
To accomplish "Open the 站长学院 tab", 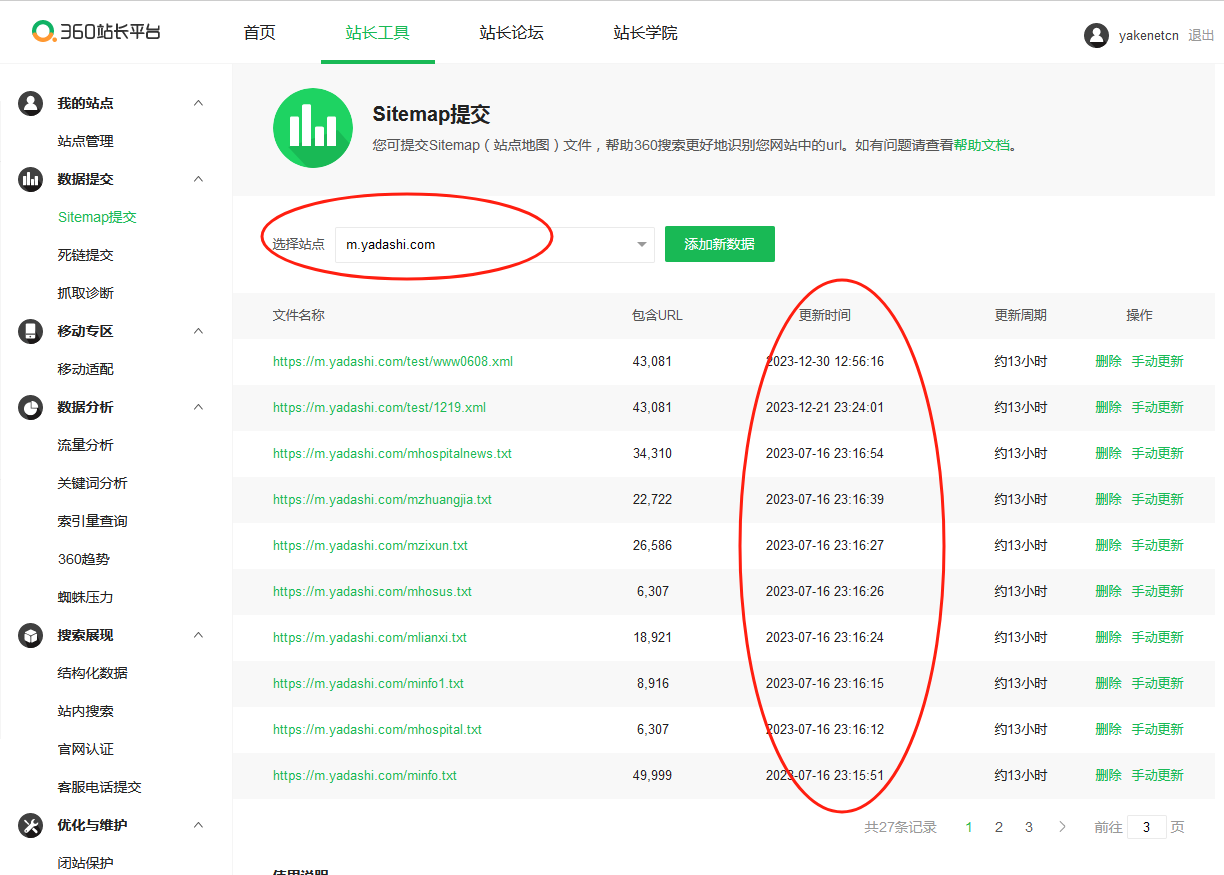I will pos(645,33).
